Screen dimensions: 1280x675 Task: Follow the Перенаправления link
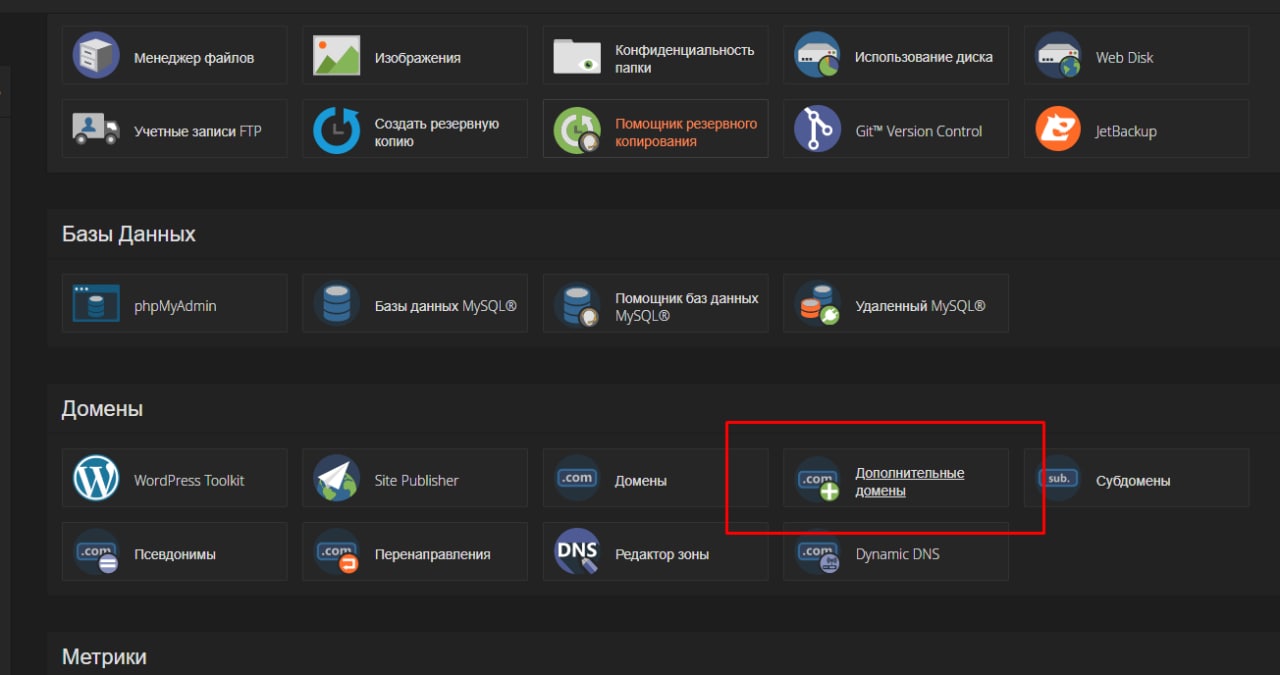pyautogui.click(x=433, y=554)
